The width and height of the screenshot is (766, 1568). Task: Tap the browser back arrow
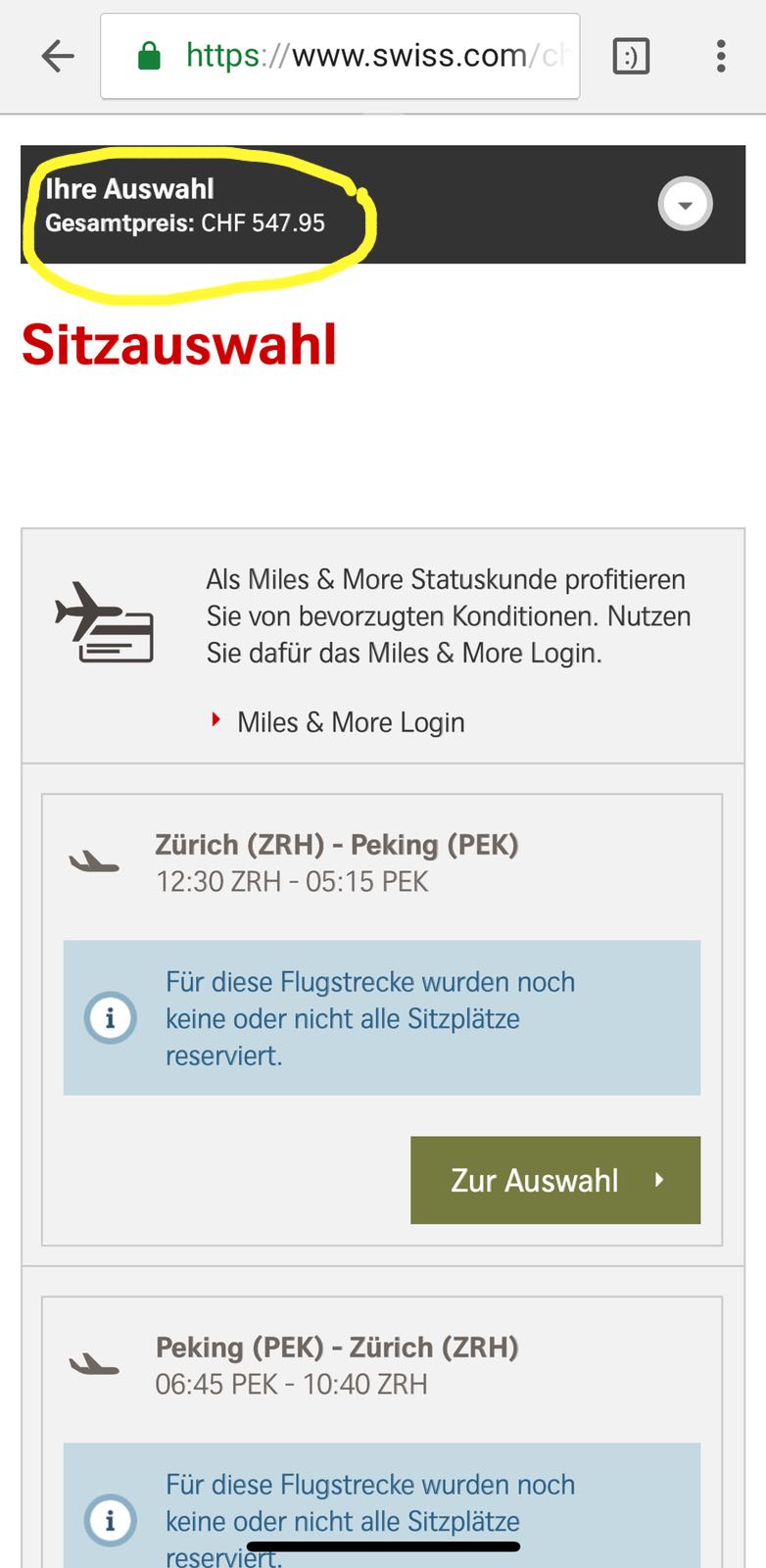click(58, 57)
